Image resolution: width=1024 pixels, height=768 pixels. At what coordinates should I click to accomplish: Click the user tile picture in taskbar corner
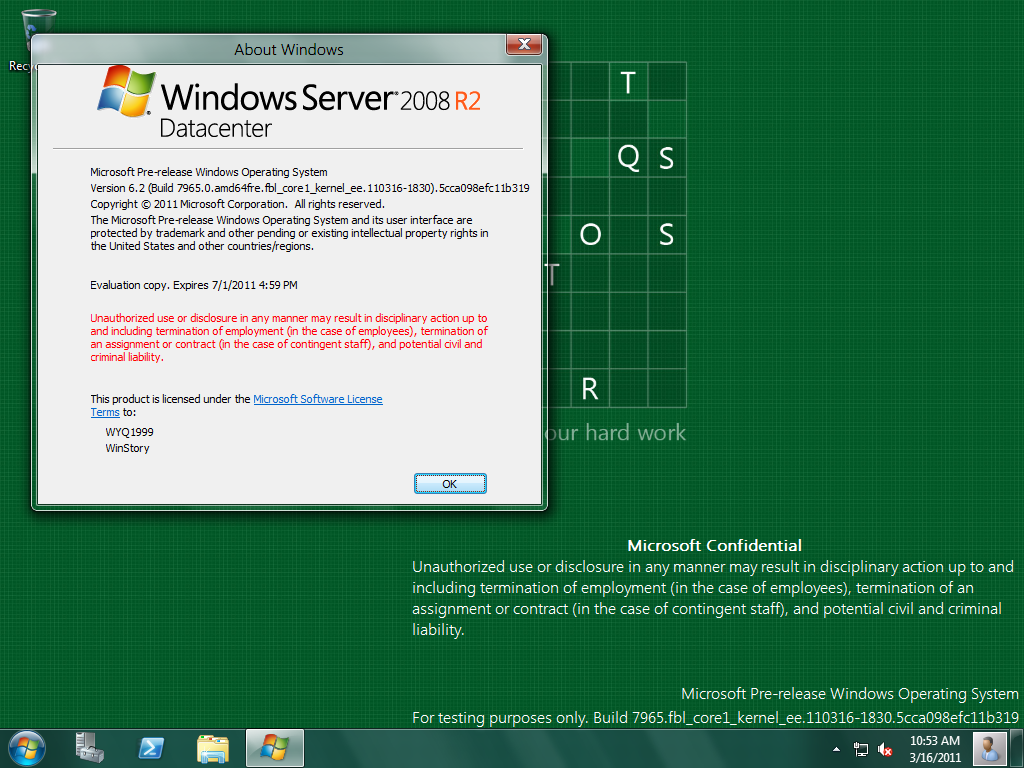click(989, 747)
